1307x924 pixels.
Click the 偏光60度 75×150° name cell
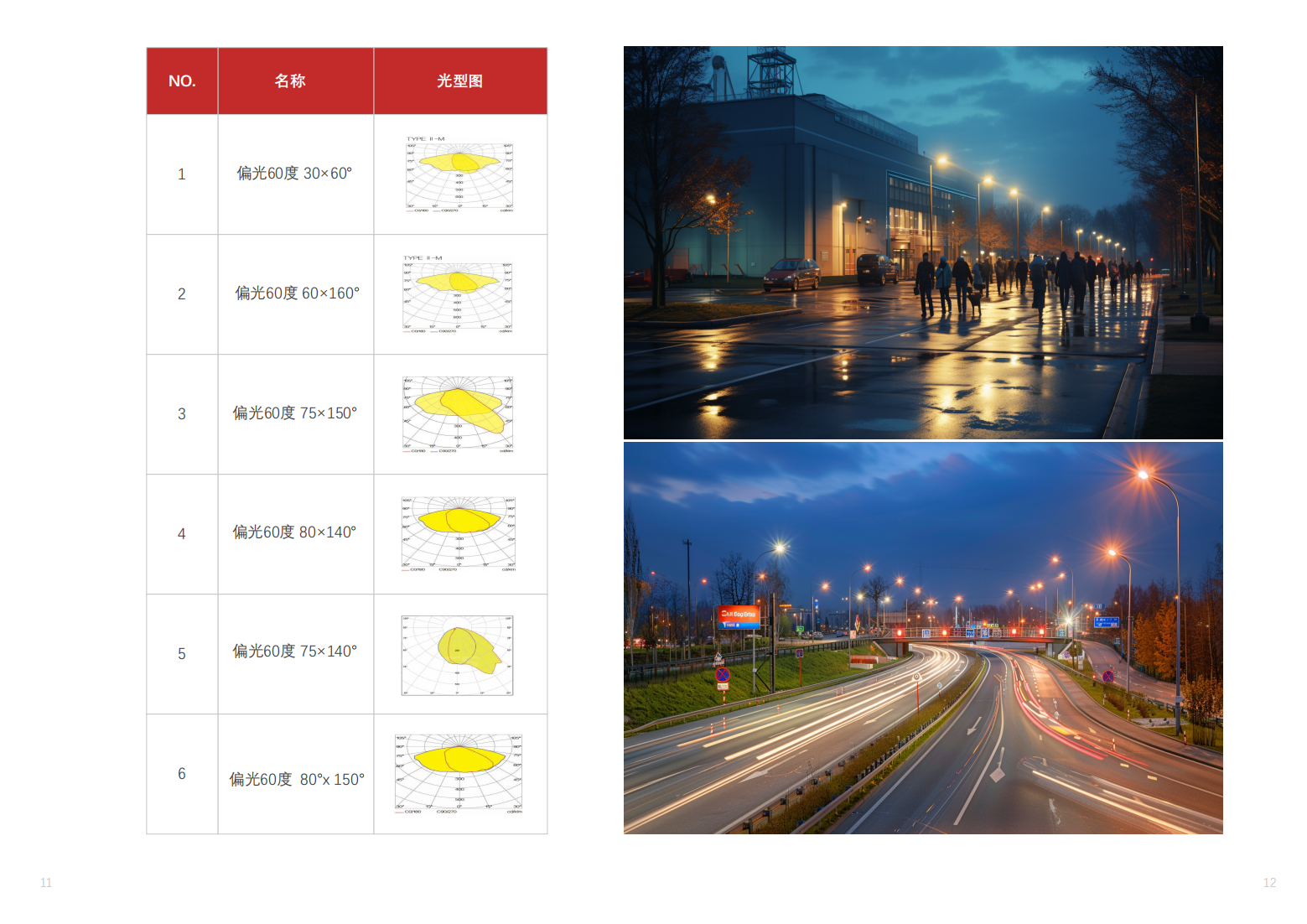294,413
